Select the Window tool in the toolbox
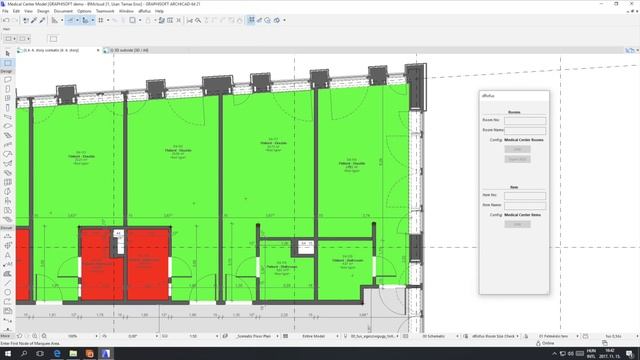The height and width of the screenshot is (360, 640). pyautogui.click(x=8, y=98)
